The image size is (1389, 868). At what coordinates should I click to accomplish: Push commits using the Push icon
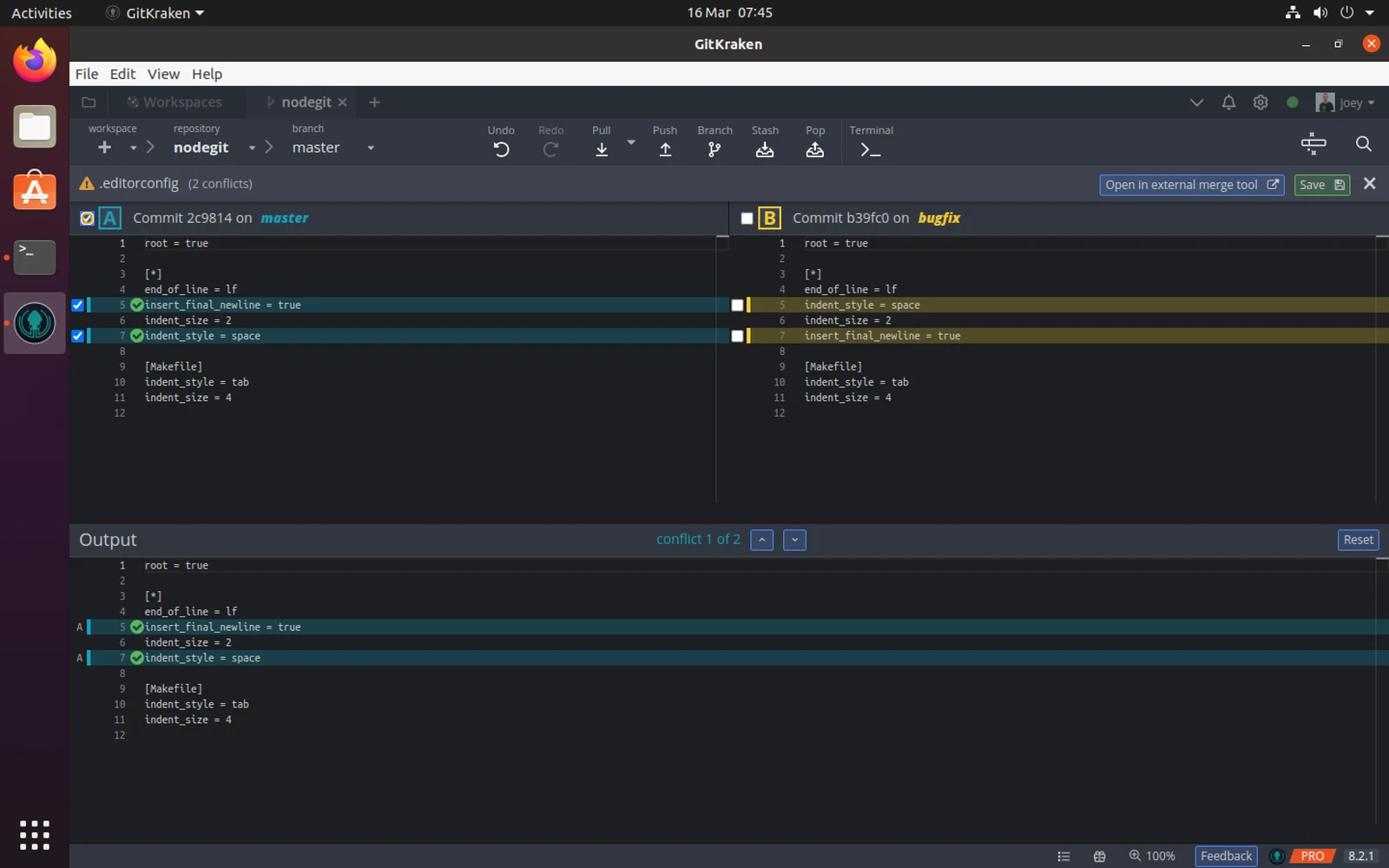(665, 149)
